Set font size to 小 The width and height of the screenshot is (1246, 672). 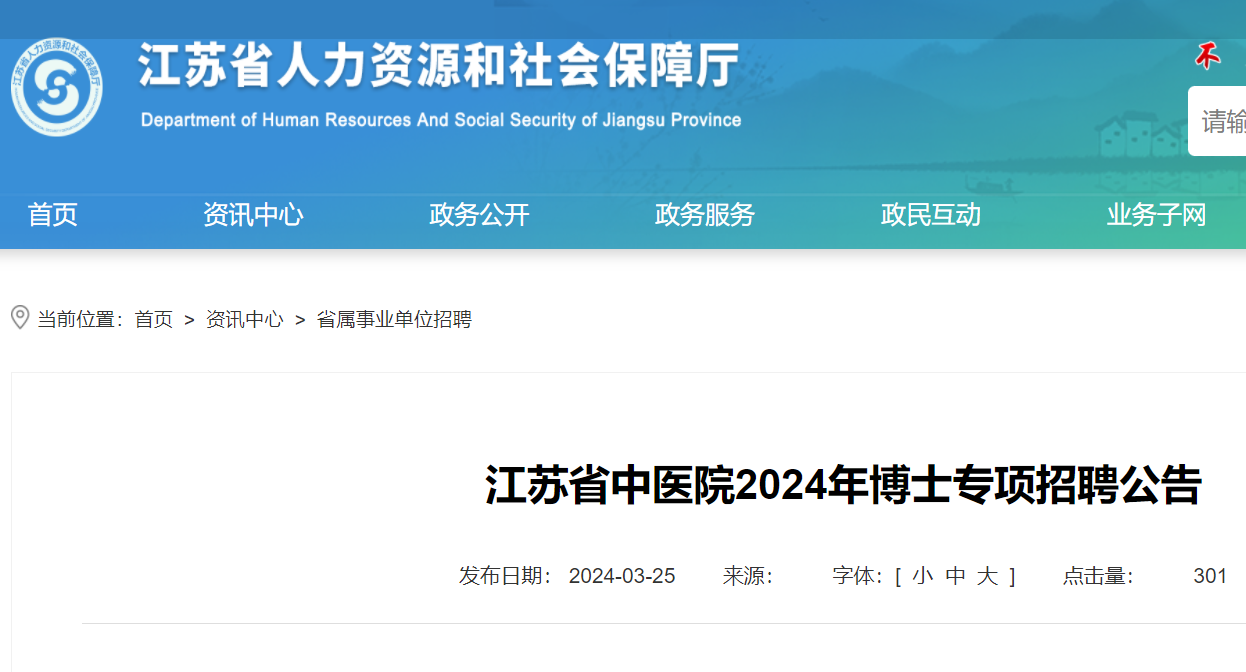click(922, 576)
